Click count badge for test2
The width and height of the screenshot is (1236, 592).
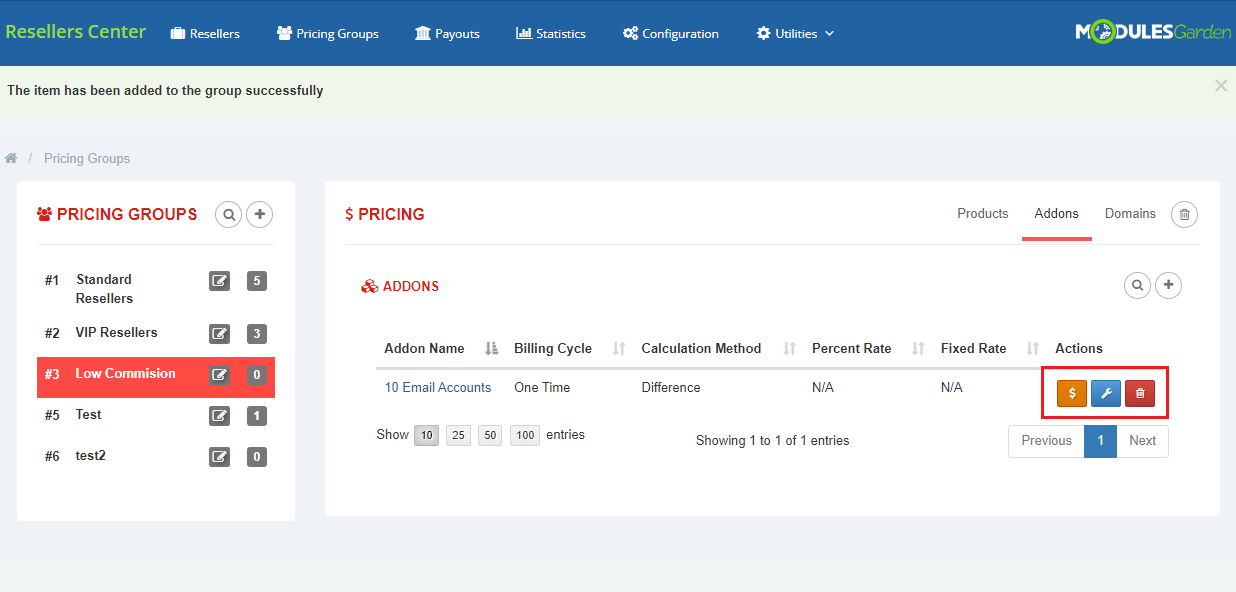tap(257, 457)
